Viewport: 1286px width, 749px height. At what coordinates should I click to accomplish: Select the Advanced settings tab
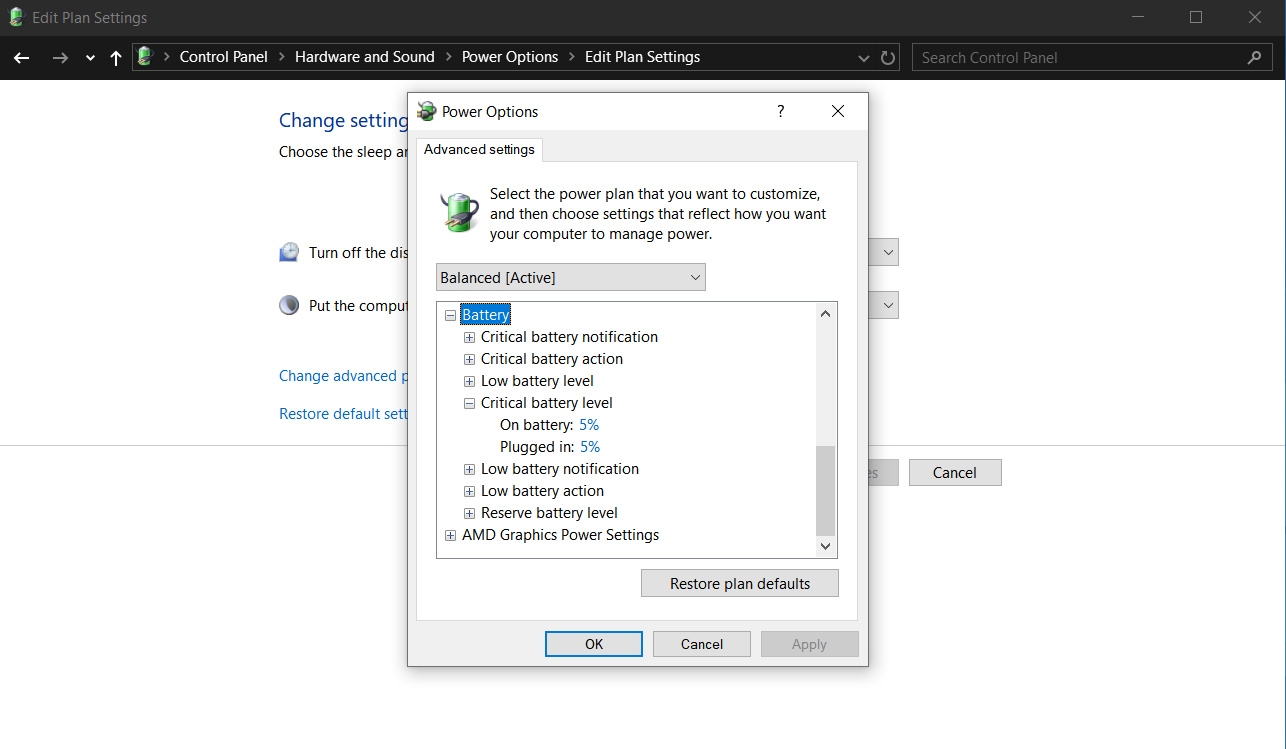(479, 150)
